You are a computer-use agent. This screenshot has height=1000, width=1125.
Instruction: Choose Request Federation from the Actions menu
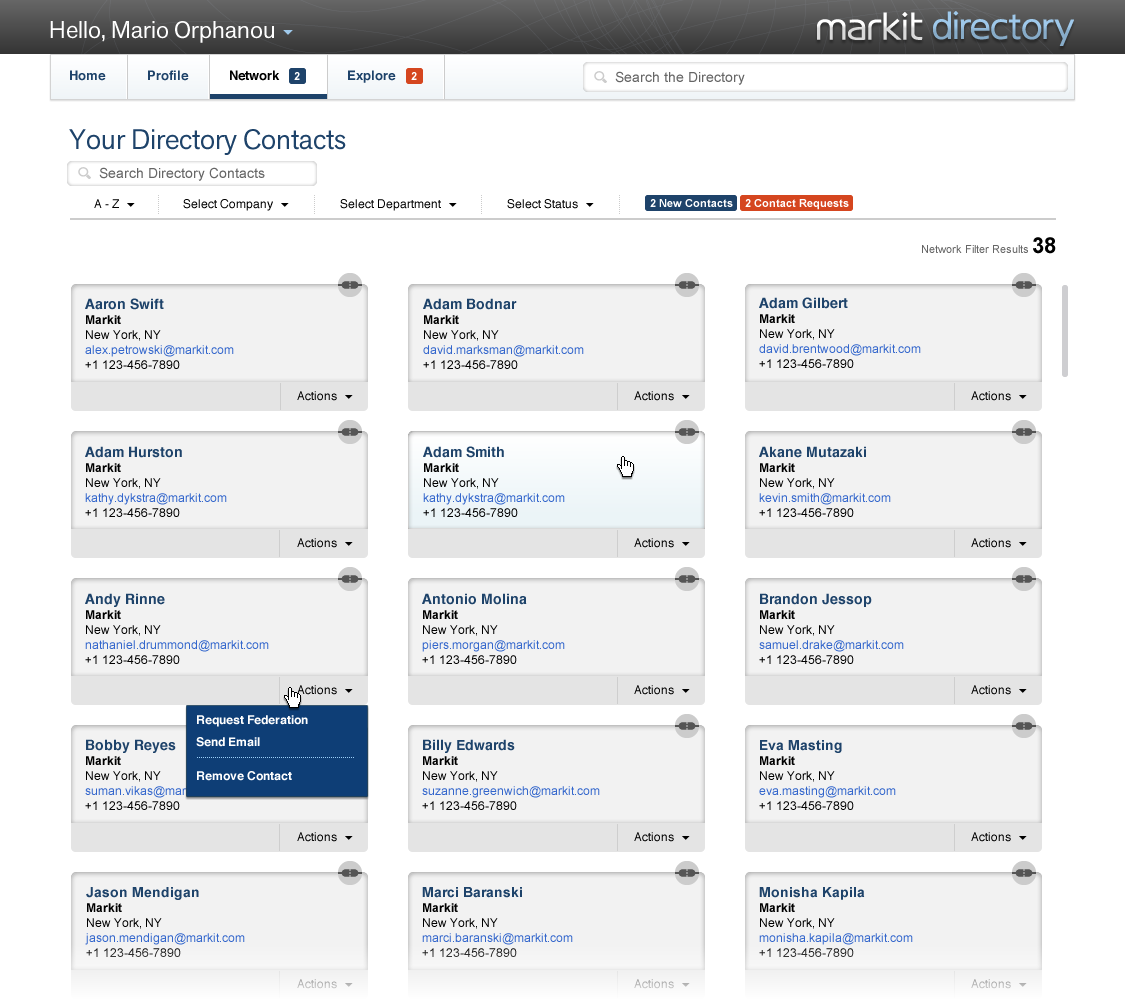(x=252, y=720)
